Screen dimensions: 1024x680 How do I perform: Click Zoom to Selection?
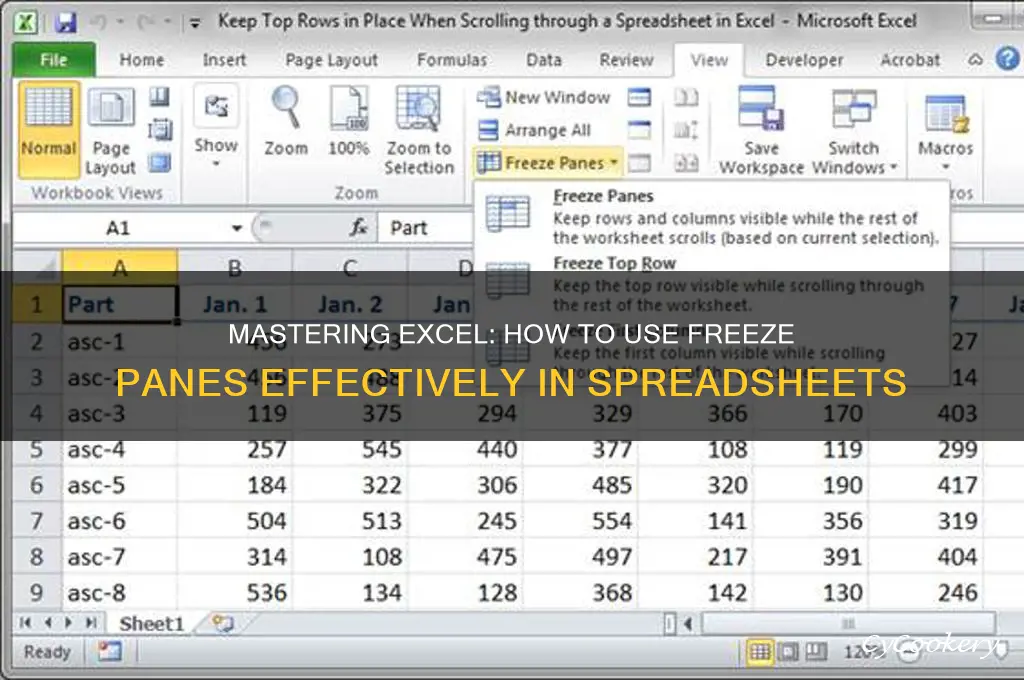(419, 130)
